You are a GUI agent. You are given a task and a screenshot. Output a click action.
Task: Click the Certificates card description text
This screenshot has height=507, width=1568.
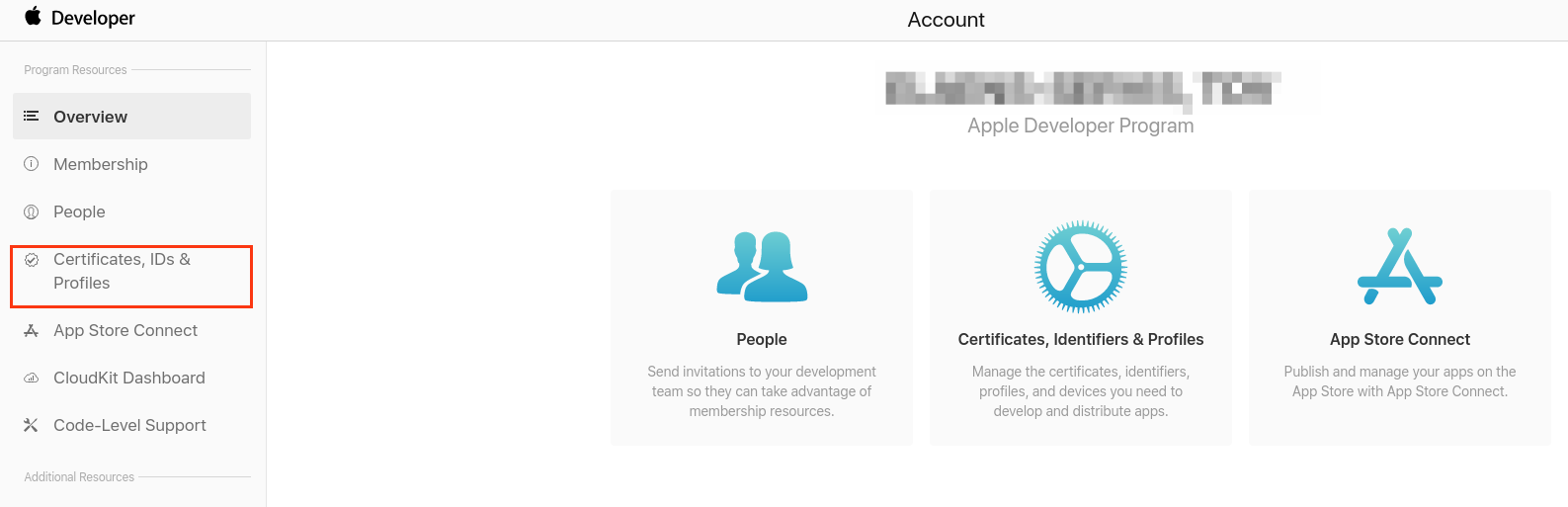click(1081, 391)
